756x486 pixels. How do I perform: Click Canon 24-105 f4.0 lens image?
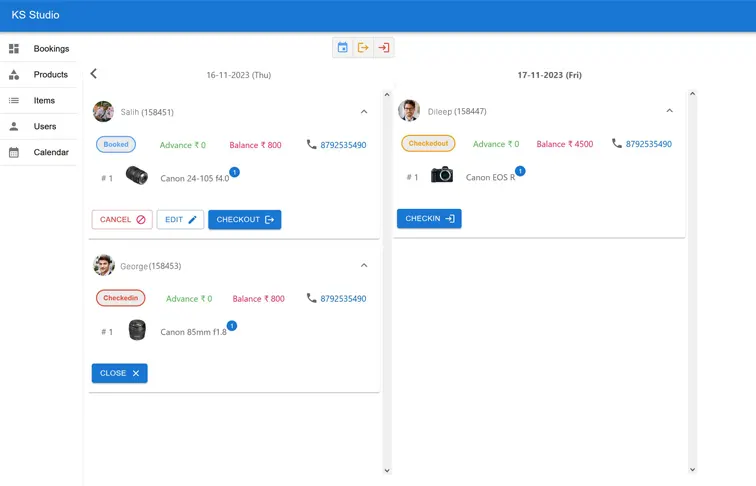click(137, 175)
